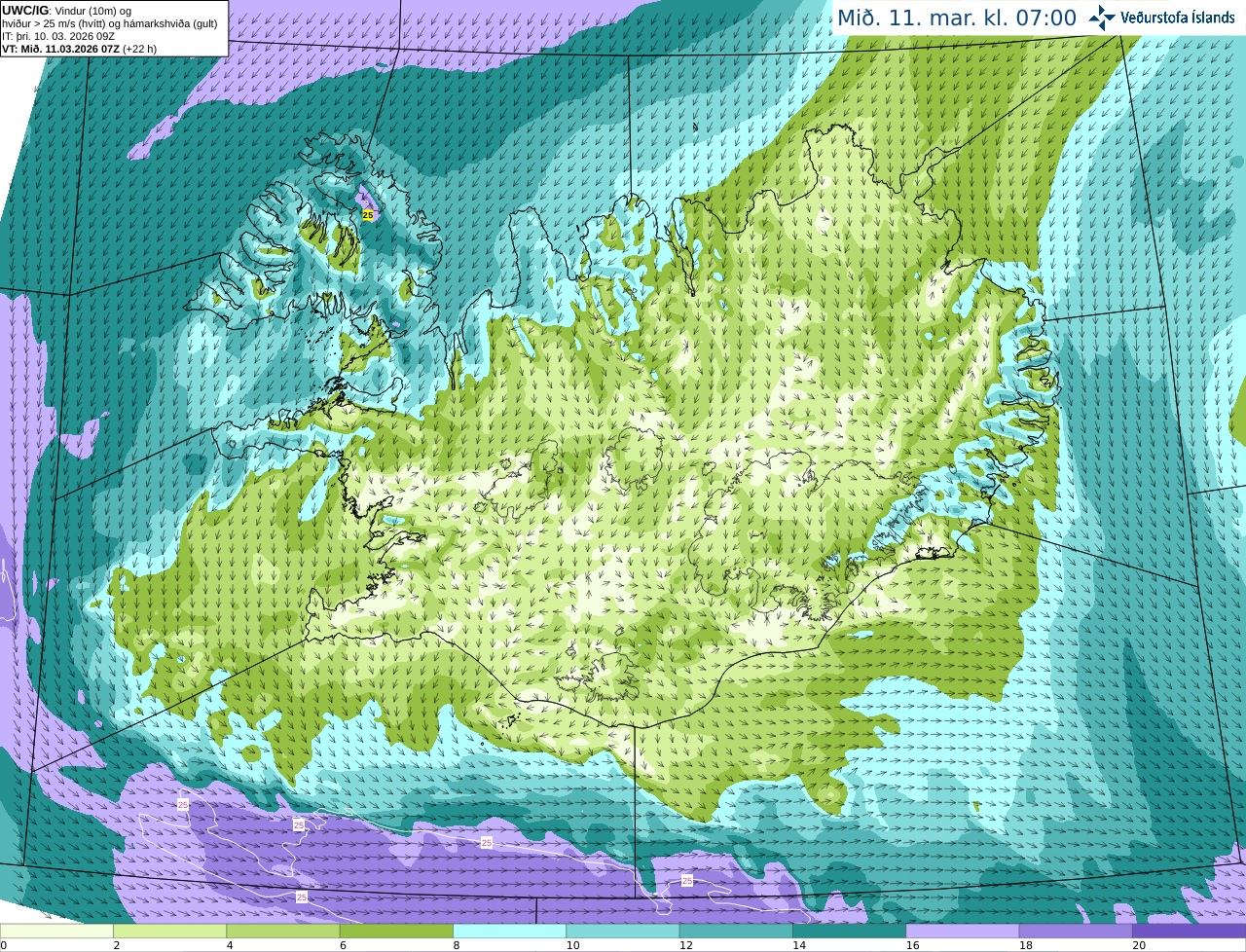
Task: Click the Veðurstofa Íslands logo emblem
Action: point(1102,18)
